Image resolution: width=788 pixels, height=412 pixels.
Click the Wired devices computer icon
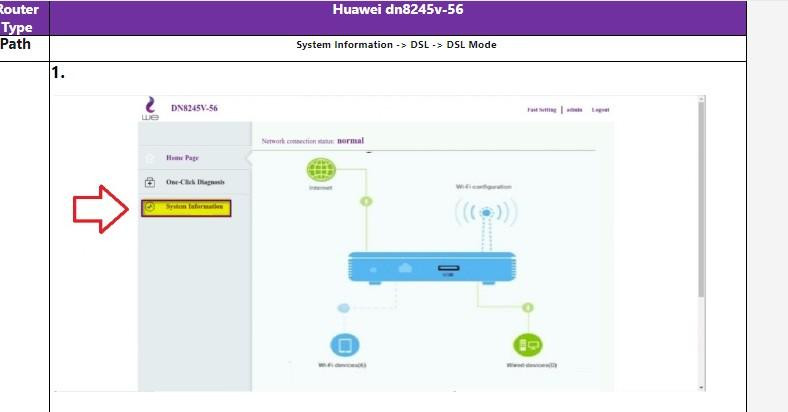528,345
